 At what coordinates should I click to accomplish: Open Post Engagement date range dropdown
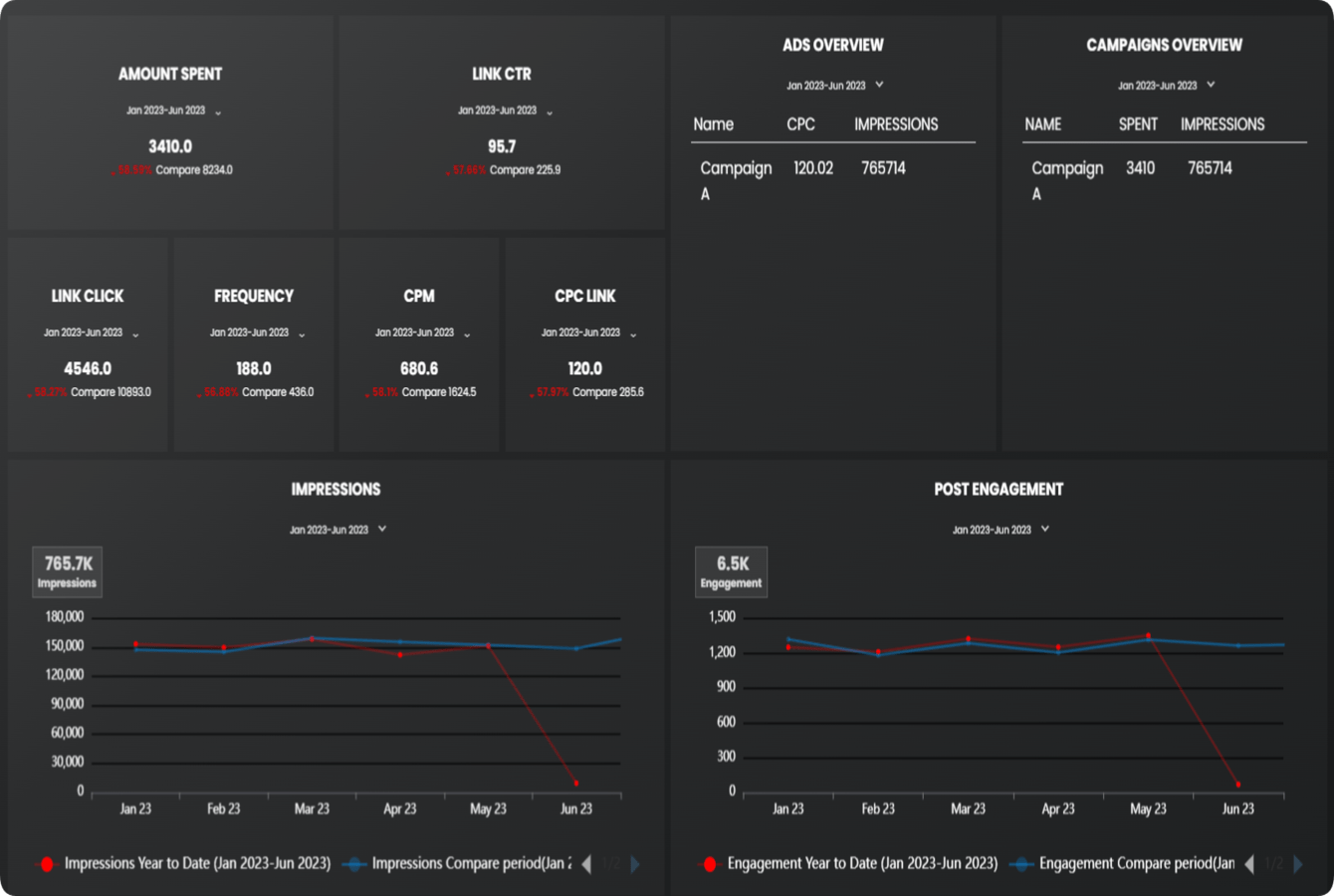point(1001,530)
